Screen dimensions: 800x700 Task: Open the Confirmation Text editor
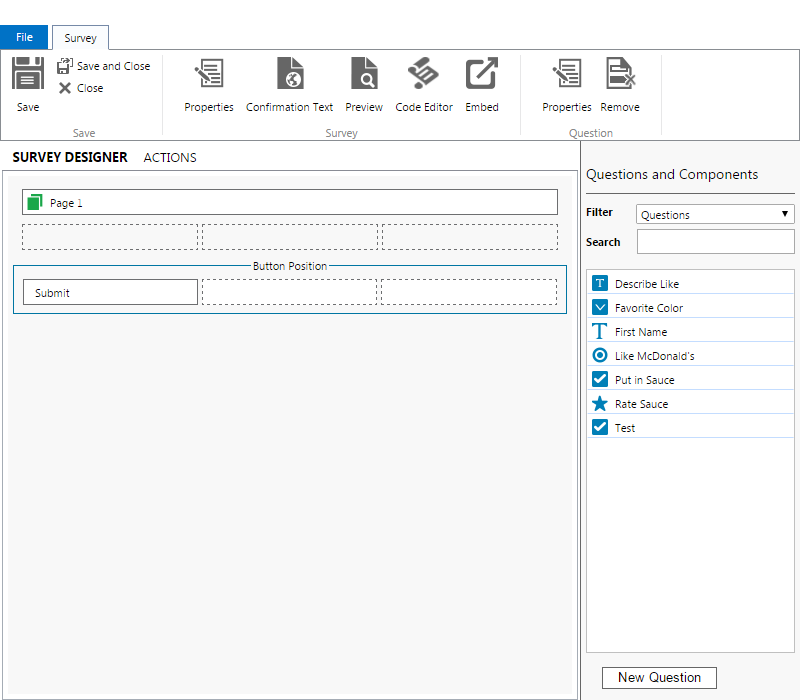point(290,75)
